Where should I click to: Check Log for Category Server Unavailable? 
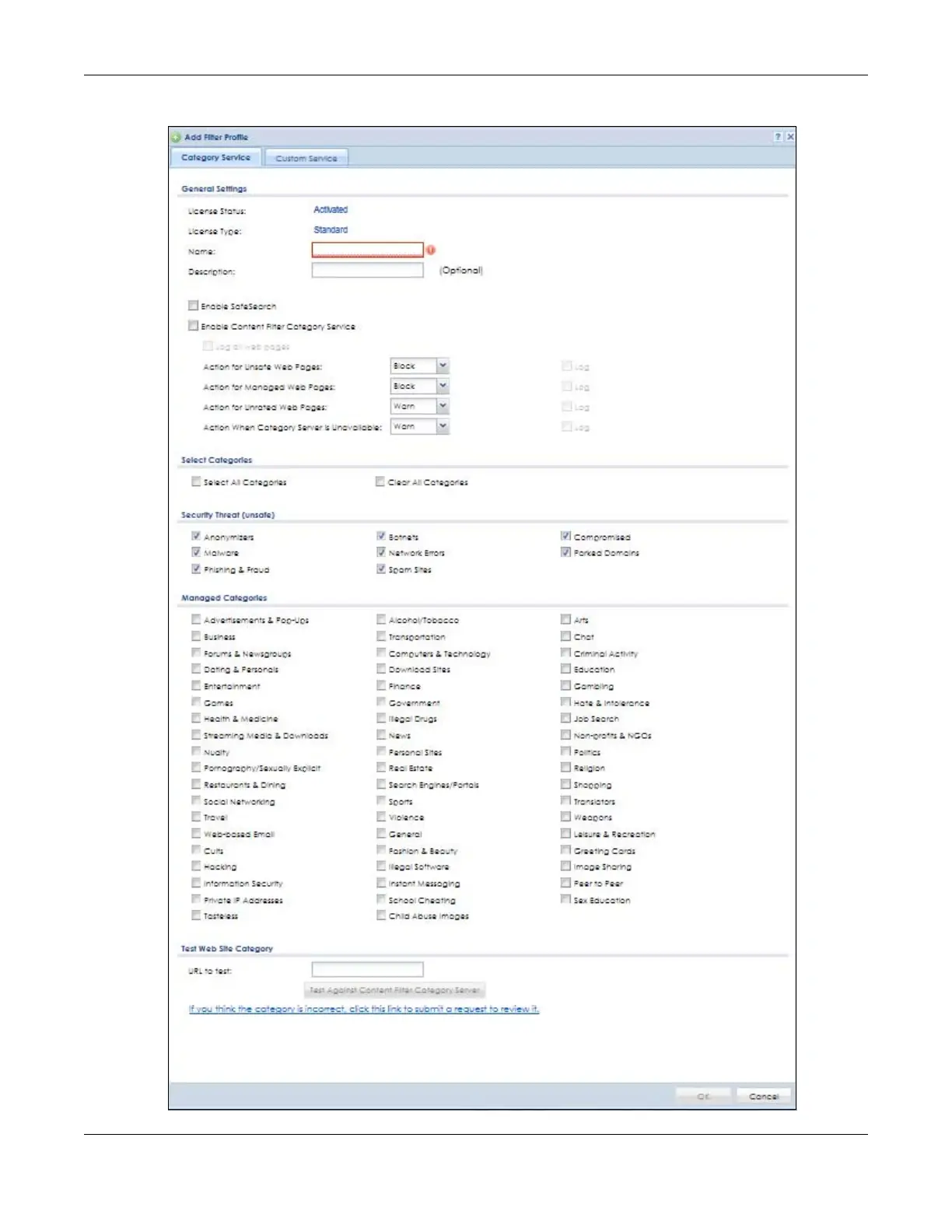click(567, 426)
